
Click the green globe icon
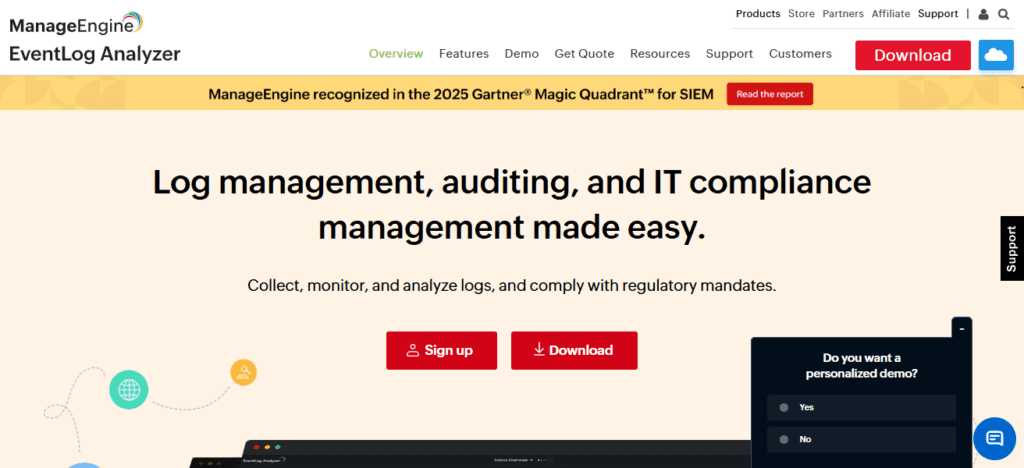129,390
